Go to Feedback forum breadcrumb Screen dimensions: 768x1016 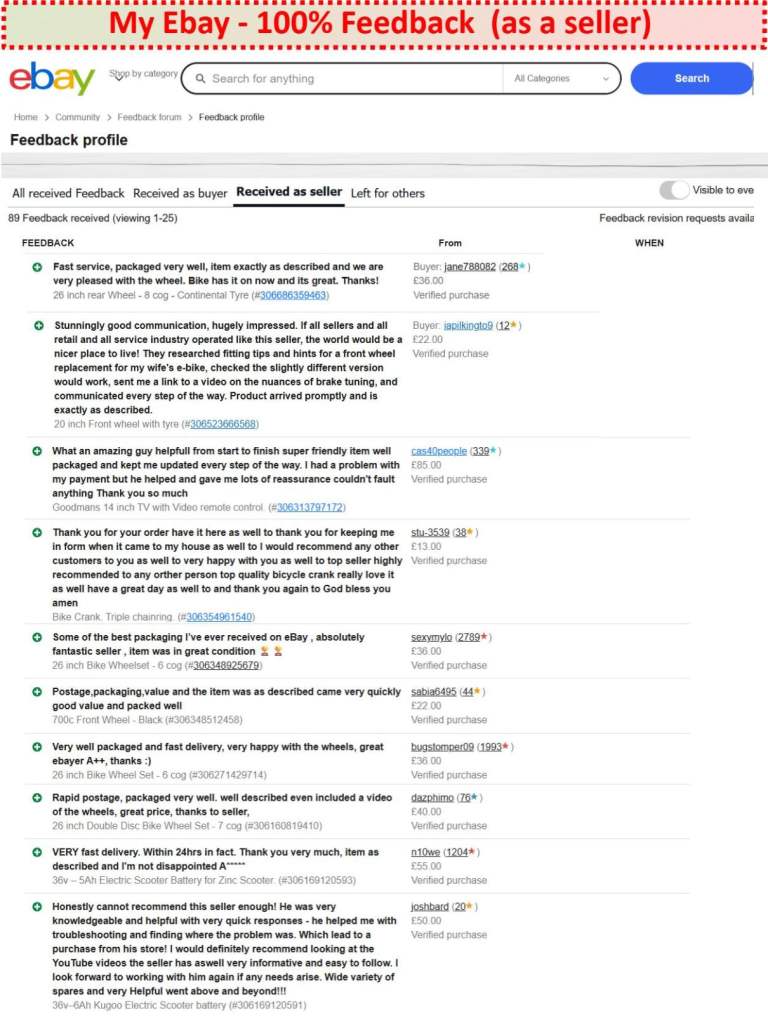pos(150,117)
